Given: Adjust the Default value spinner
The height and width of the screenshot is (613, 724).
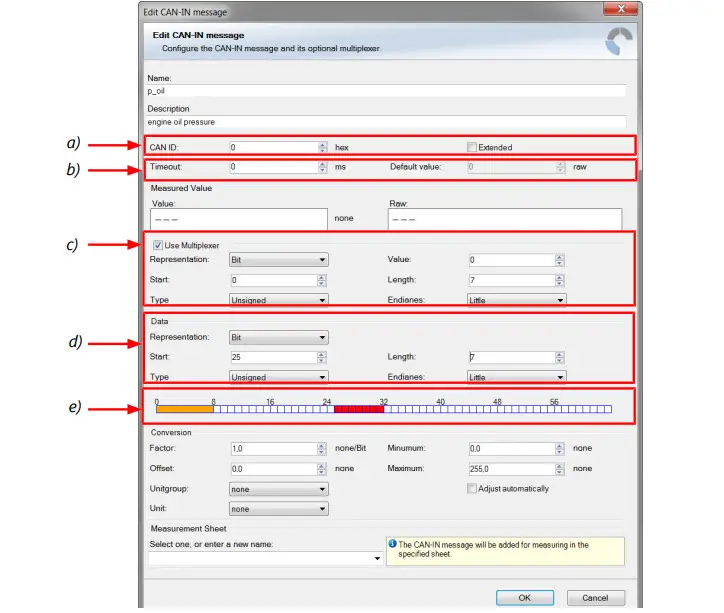Looking at the screenshot, I should point(561,167).
